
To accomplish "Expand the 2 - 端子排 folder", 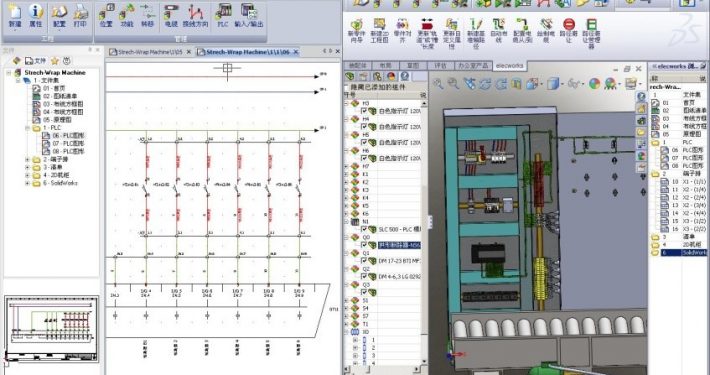I will click(x=27, y=159).
